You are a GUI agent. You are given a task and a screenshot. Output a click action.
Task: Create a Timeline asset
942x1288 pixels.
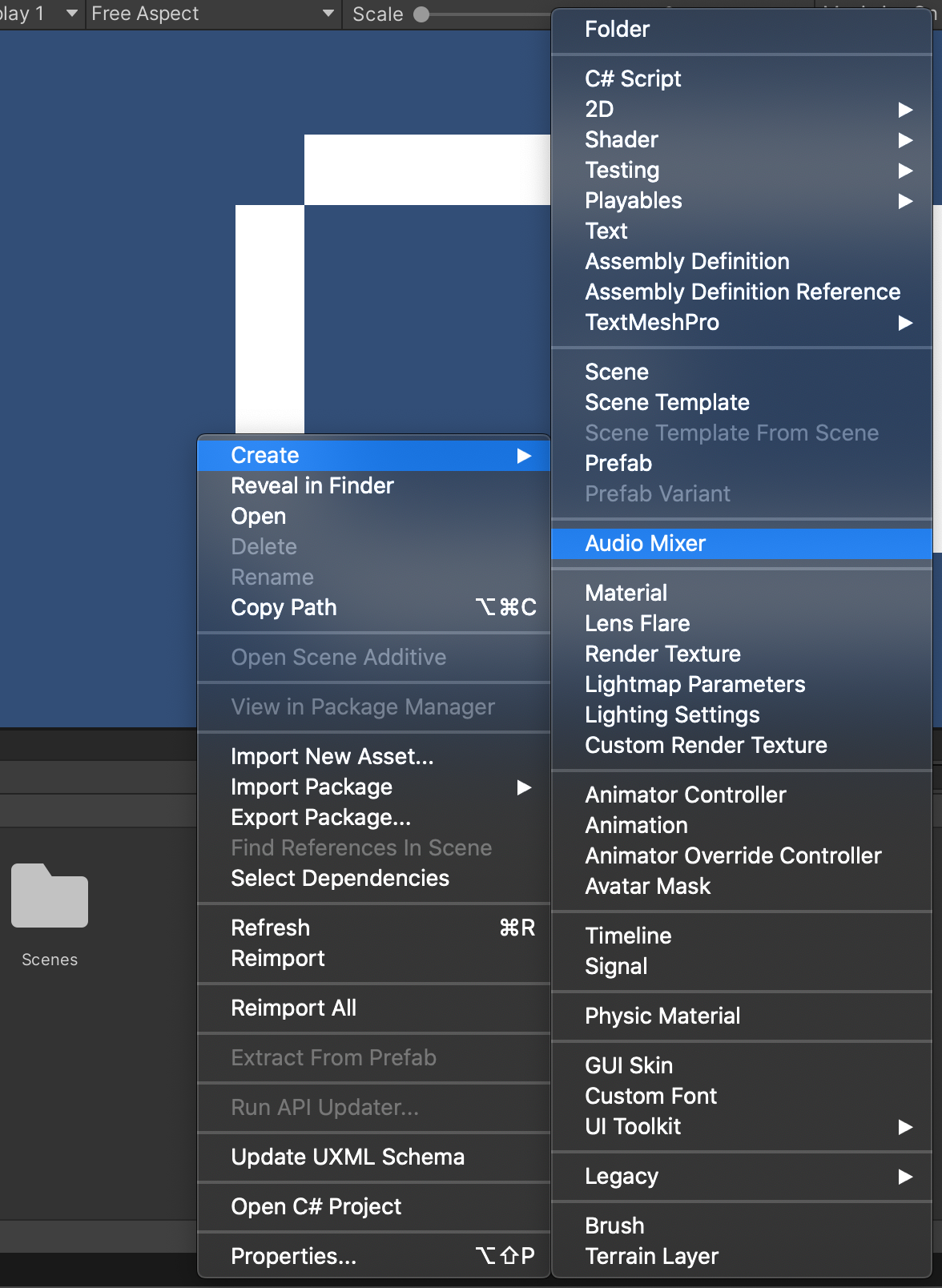click(742, 936)
